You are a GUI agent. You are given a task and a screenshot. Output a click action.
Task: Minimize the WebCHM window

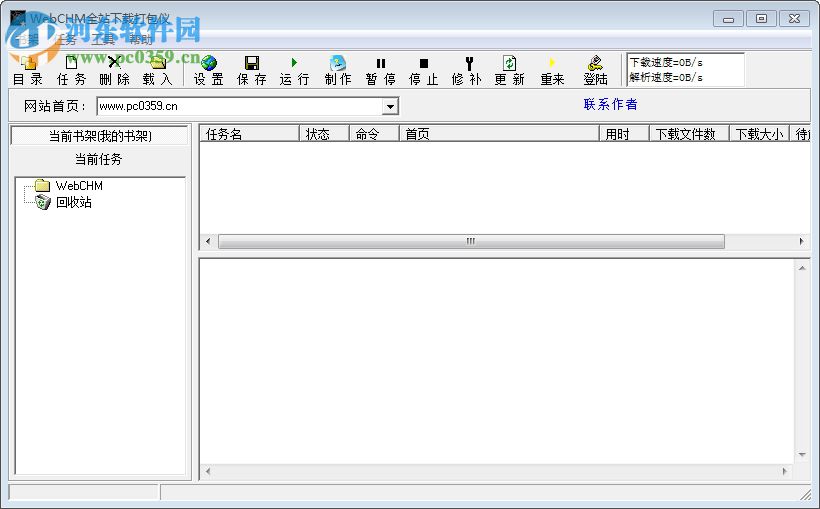728,19
